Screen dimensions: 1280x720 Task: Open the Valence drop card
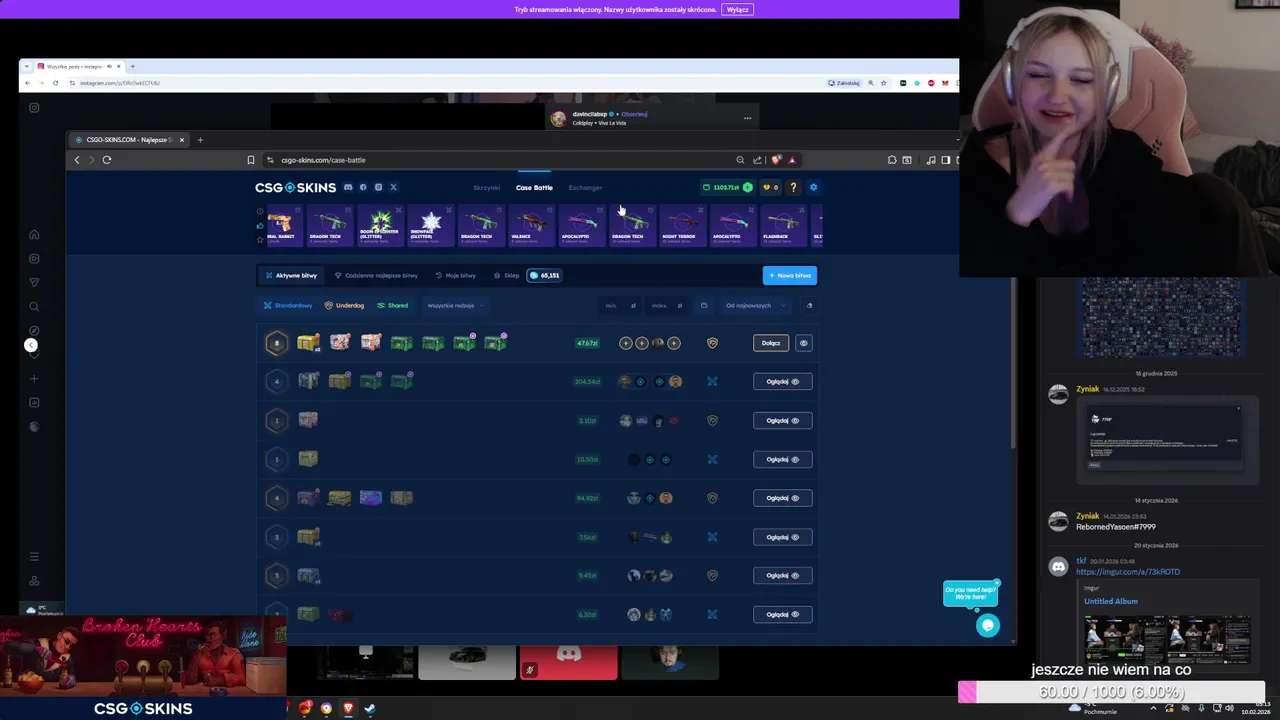tap(530, 225)
